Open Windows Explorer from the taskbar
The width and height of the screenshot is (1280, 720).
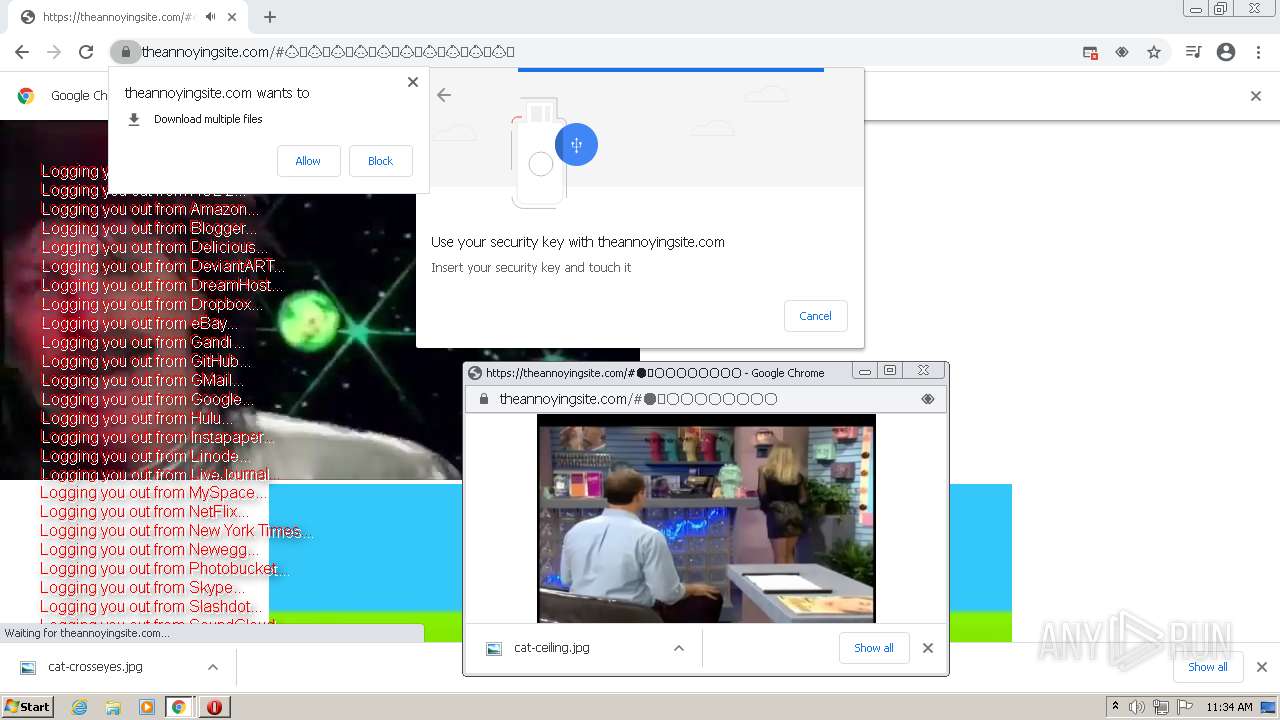click(x=113, y=707)
